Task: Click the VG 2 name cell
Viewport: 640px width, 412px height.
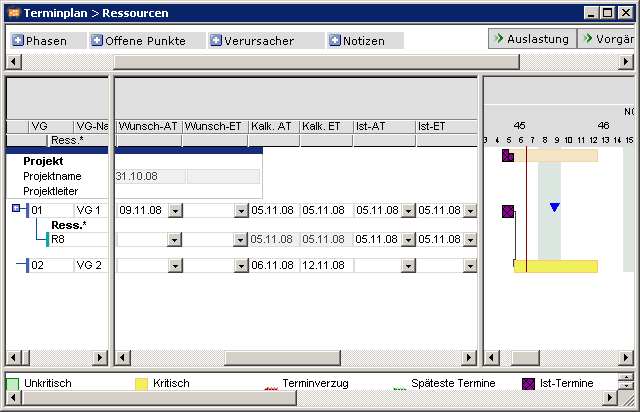Action: (x=89, y=265)
